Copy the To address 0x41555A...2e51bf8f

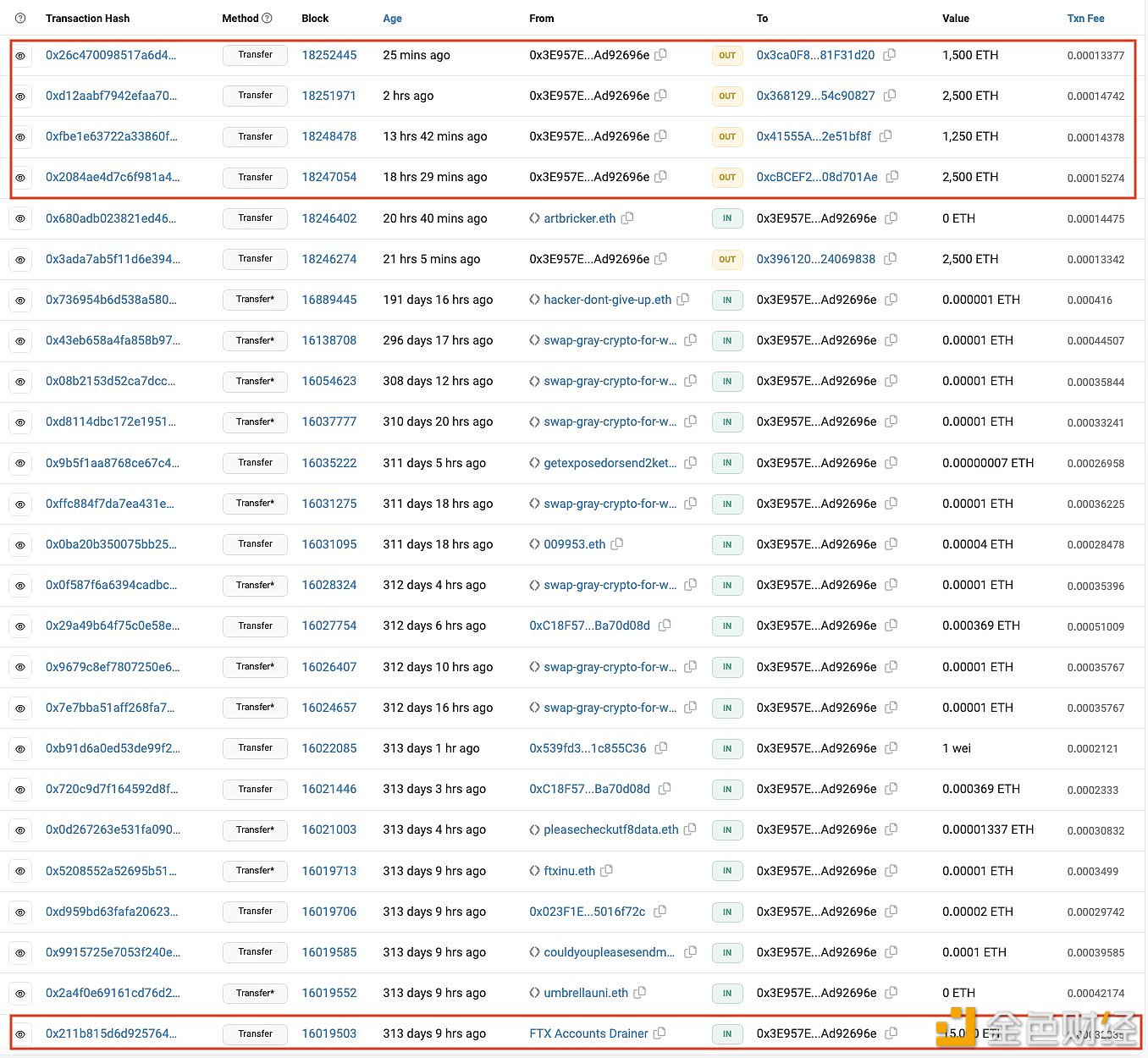886,135
